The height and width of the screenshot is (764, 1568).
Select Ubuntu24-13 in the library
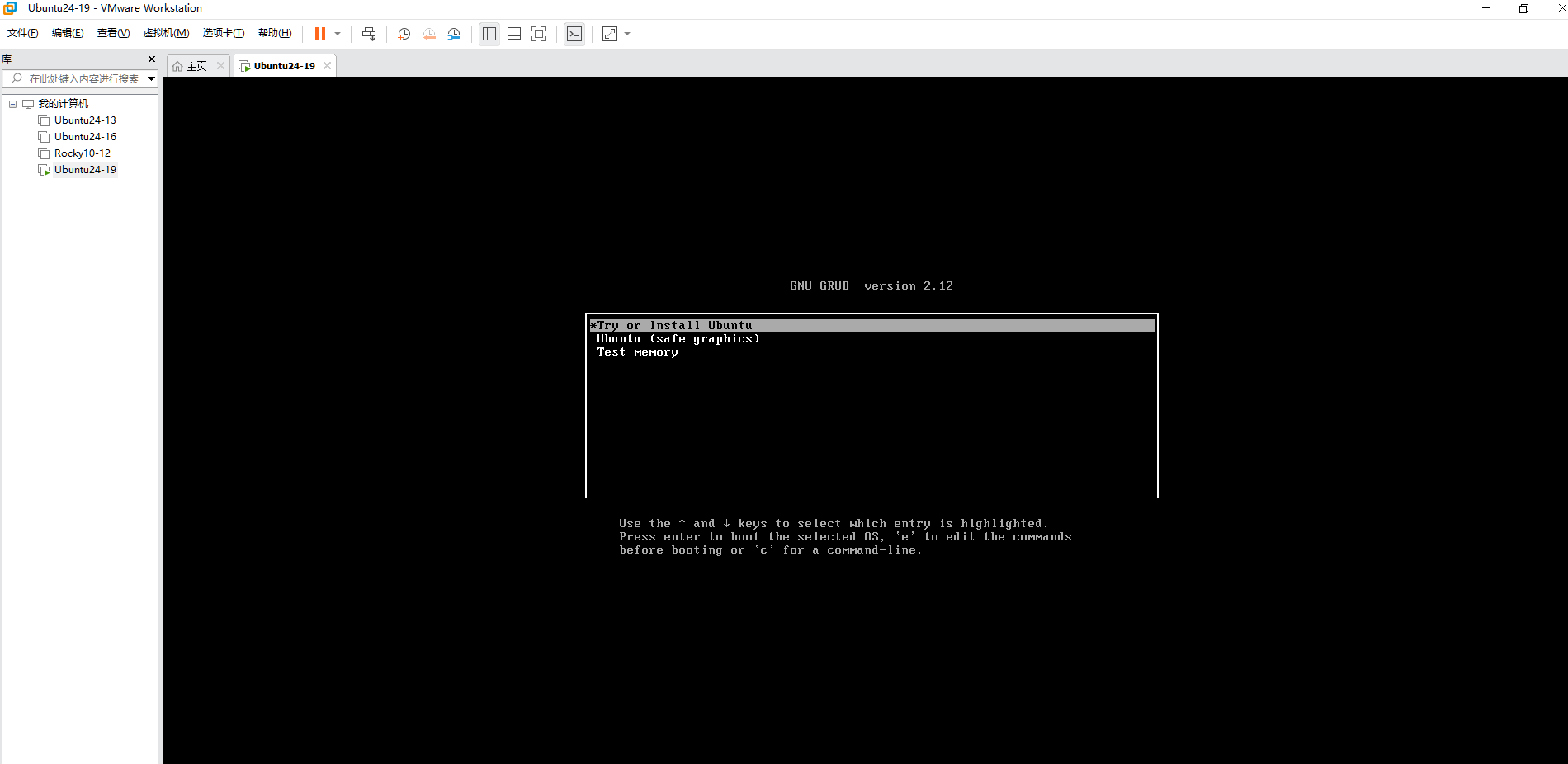tap(85, 120)
